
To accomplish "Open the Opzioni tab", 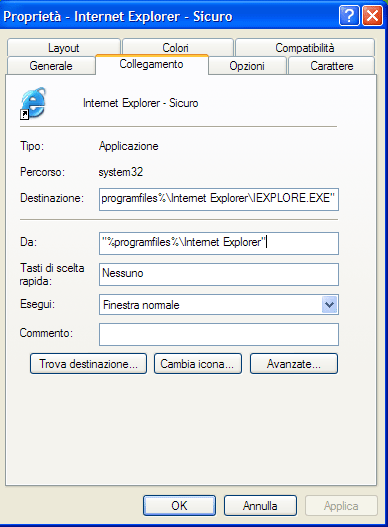I will [x=247, y=66].
